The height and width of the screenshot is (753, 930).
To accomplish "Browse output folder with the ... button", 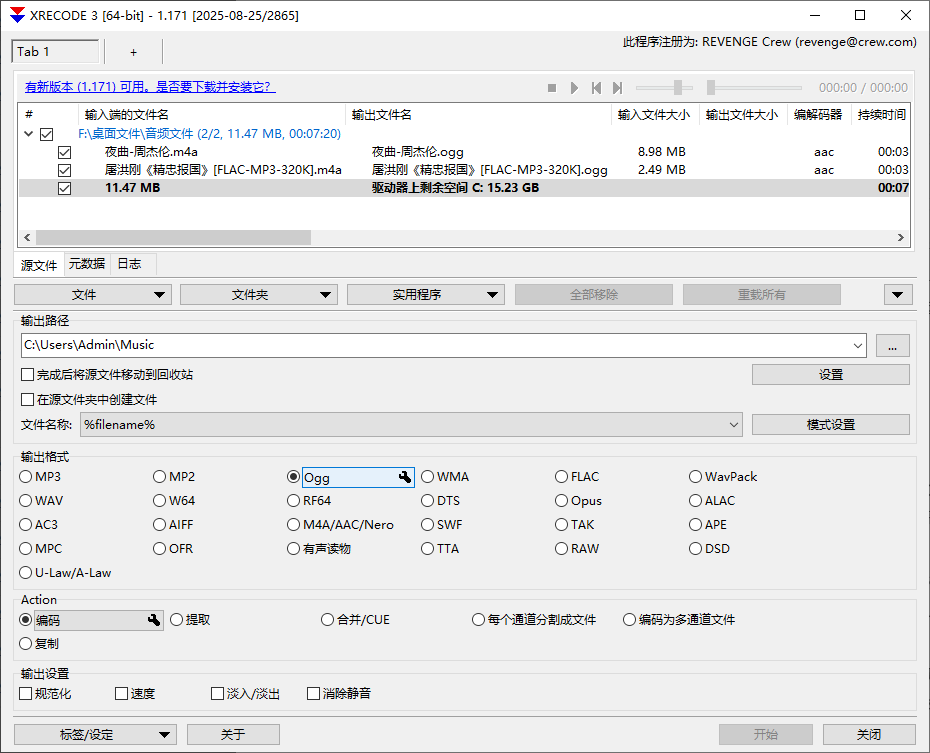I will 893,344.
